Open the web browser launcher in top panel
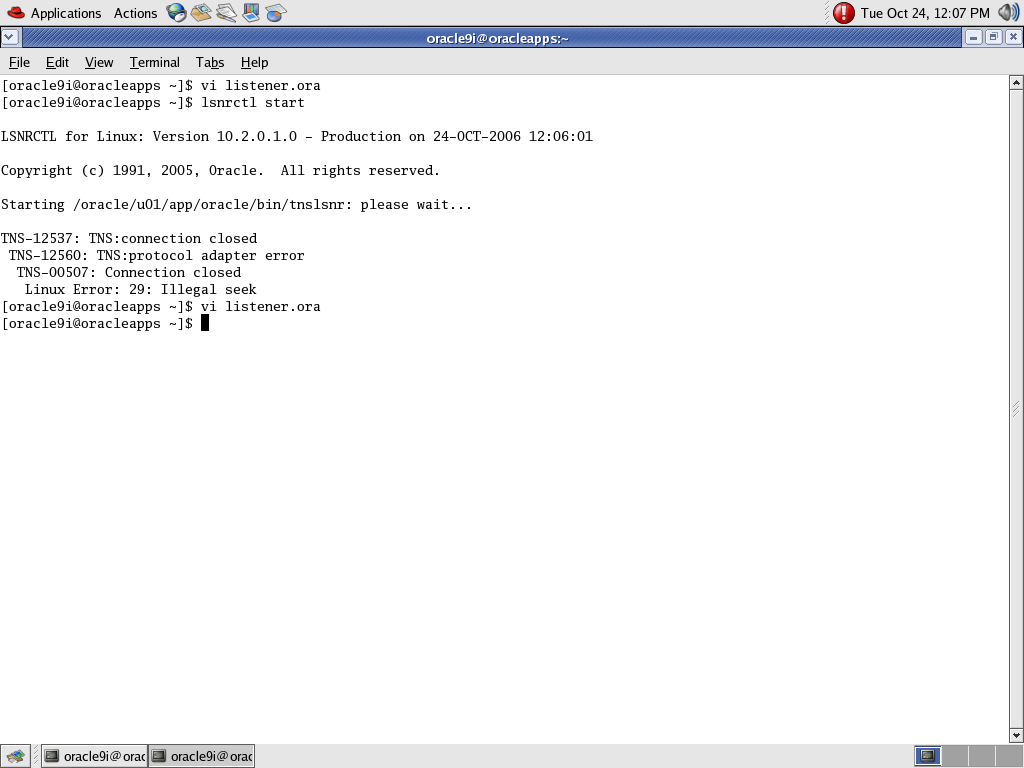Screen dimensions: 1024x768 coord(177,13)
